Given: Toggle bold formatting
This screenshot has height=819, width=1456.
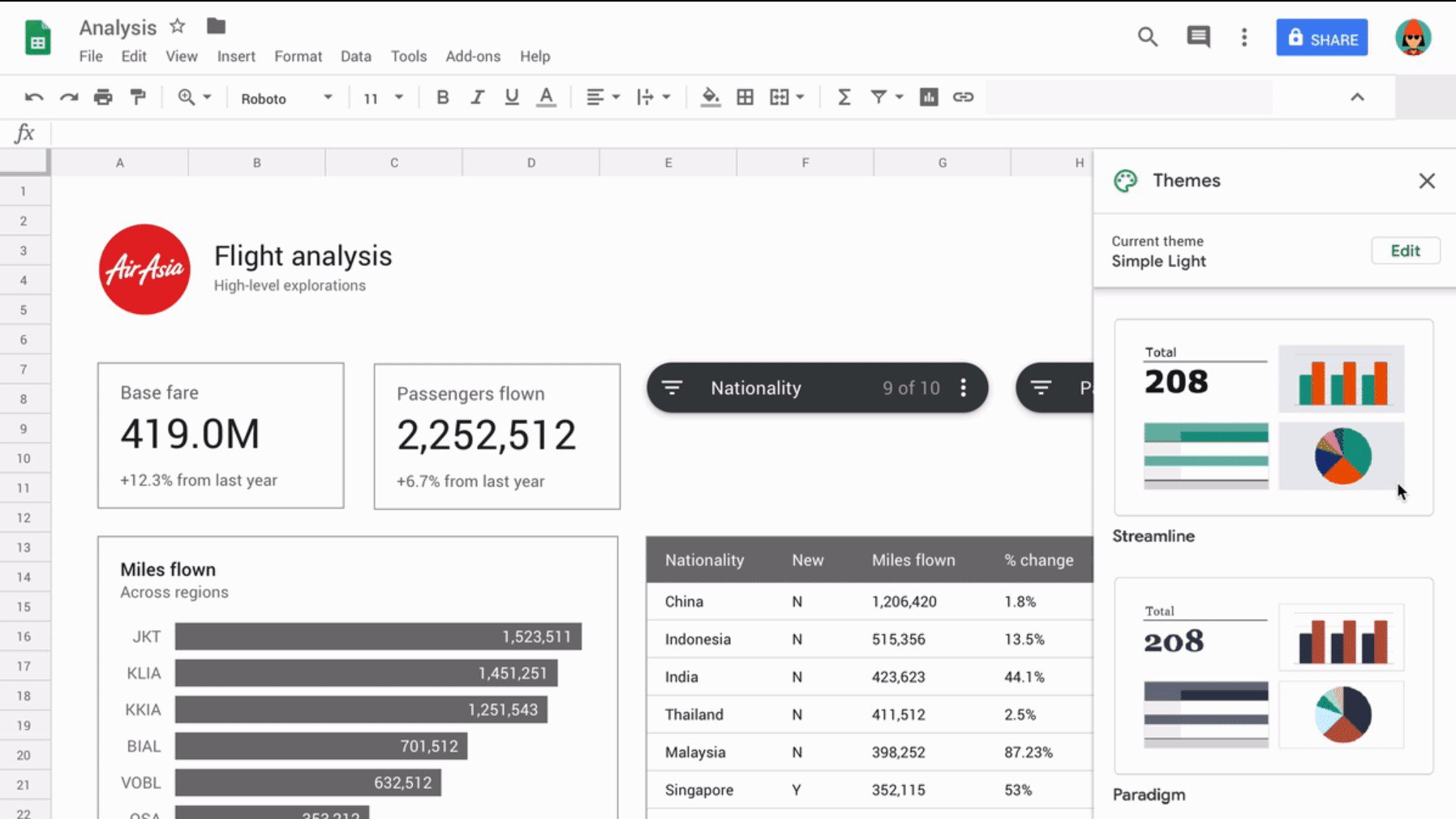Looking at the screenshot, I should (442, 97).
